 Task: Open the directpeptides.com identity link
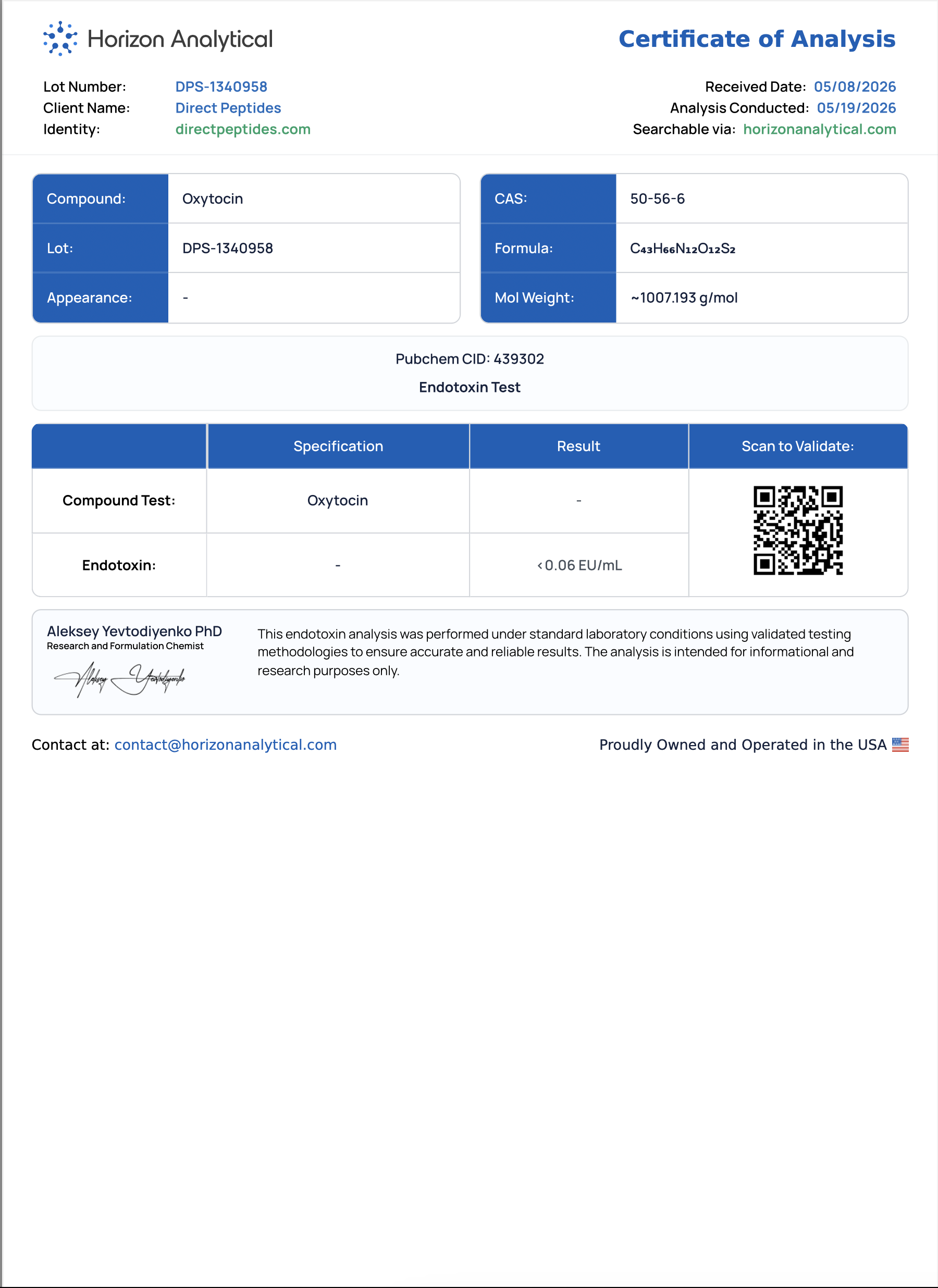tap(243, 130)
